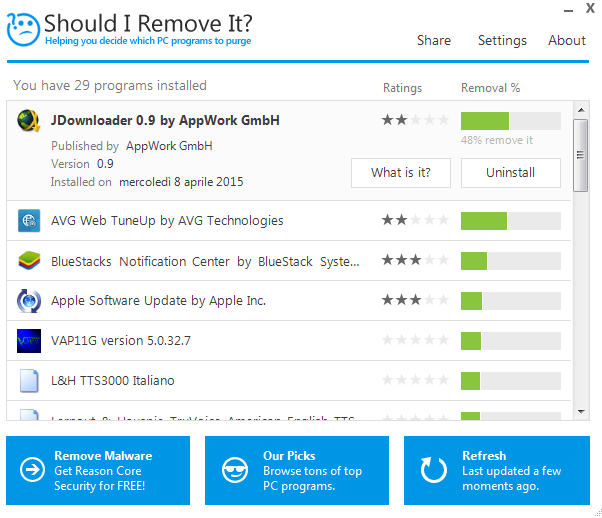
Task: Click the scrollbar up arrow
Action: (x=581, y=110)
